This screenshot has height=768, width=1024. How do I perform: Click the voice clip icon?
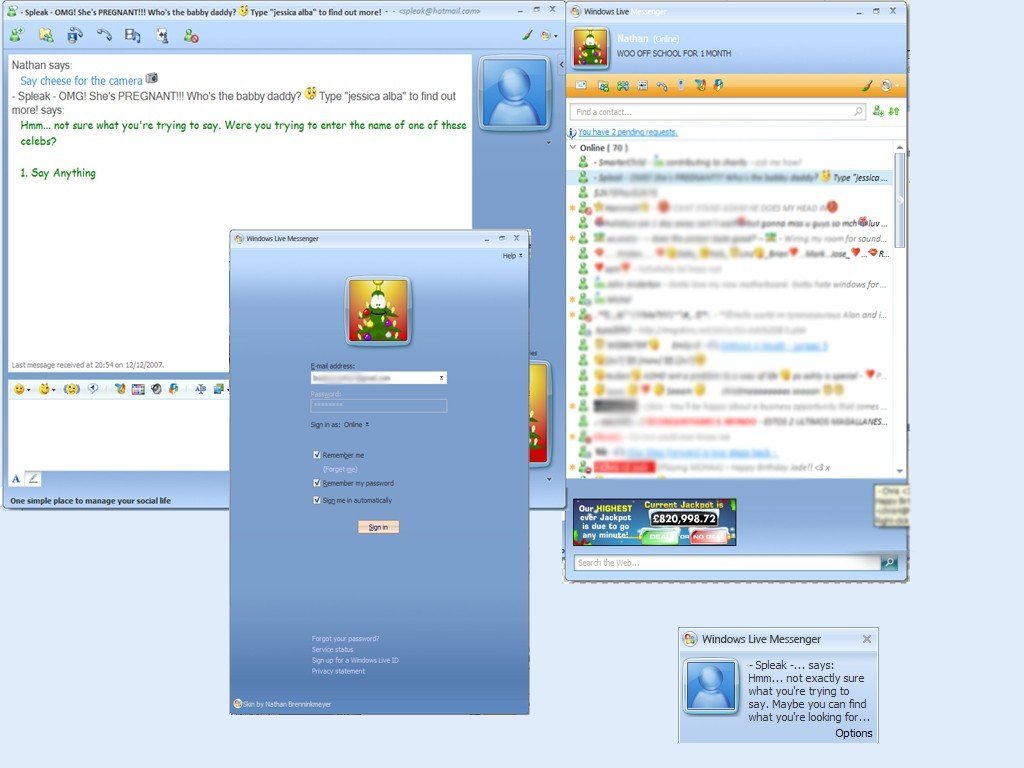[x=93, y=389]
